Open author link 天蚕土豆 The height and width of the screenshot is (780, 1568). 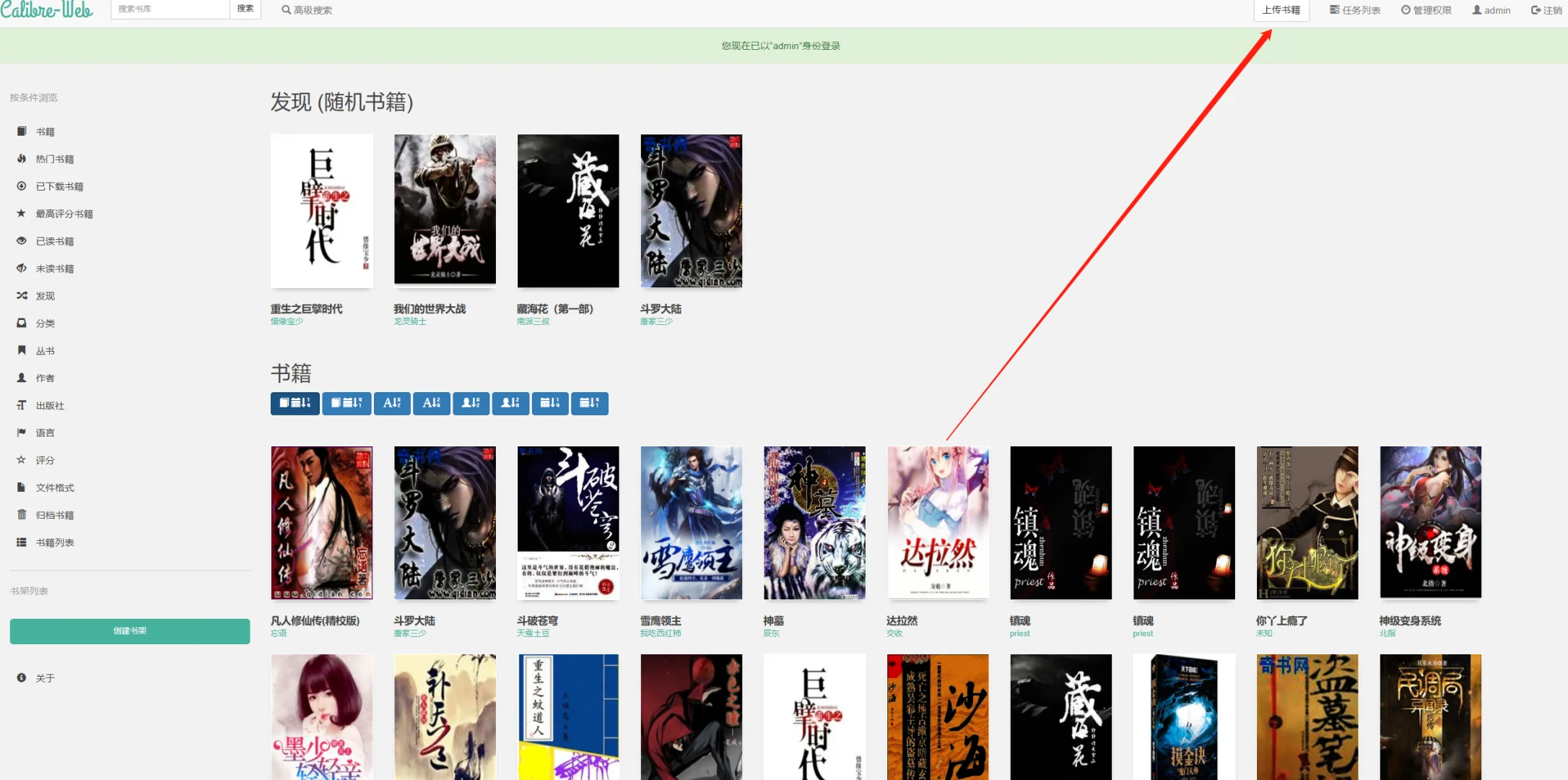tap(533, 633)
